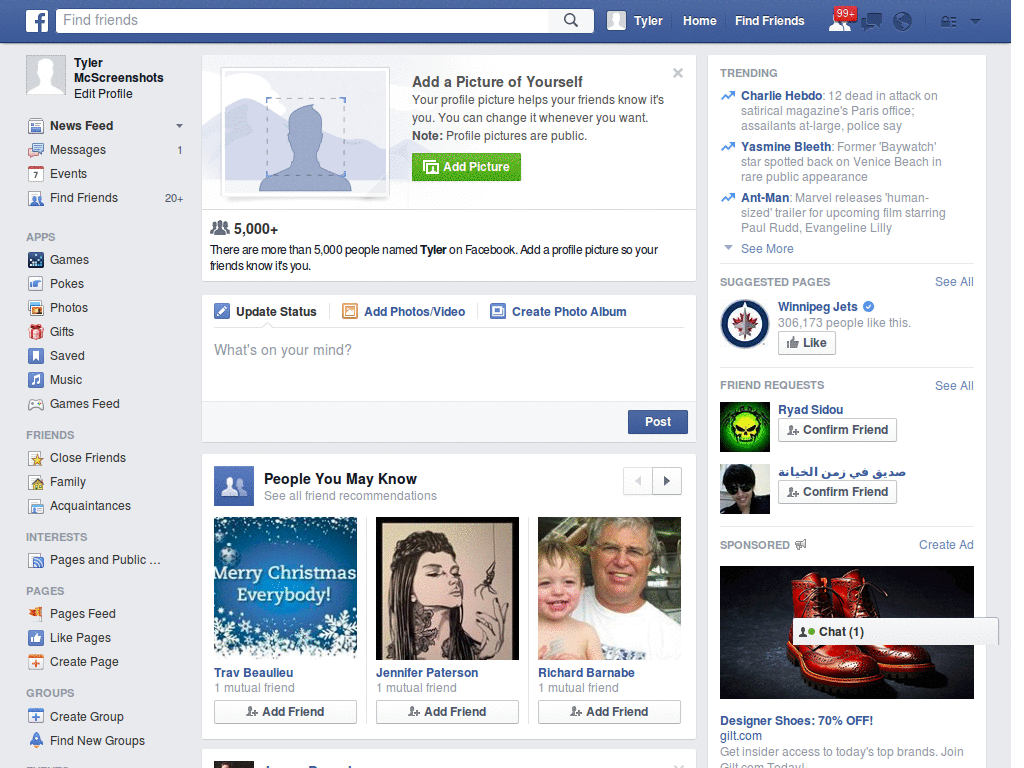Expand the account menu arrow in top bar

pos(975,22)
